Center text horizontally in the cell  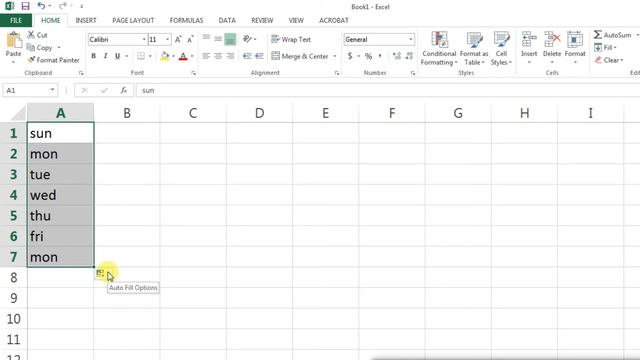[x=218, y=56]
